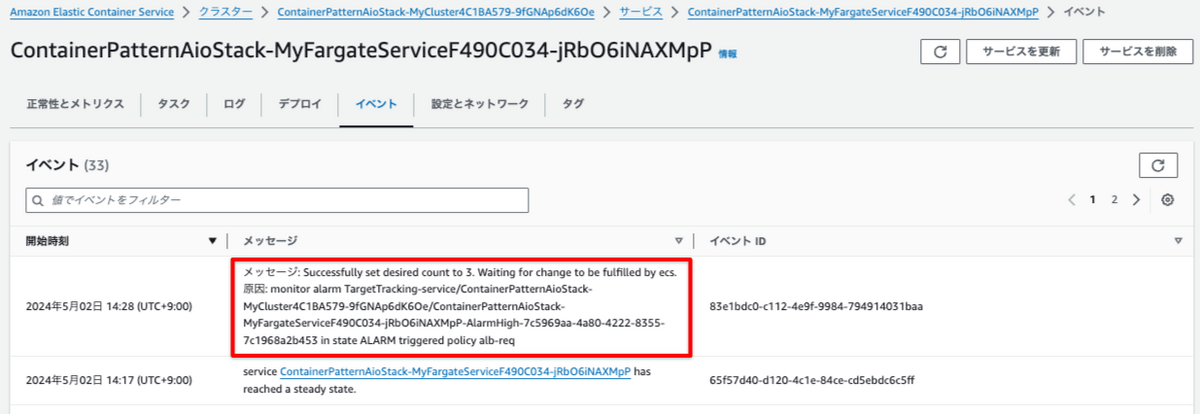
Task: Click the desired count 3 alarm message
Action: click(x=461, y=306)
